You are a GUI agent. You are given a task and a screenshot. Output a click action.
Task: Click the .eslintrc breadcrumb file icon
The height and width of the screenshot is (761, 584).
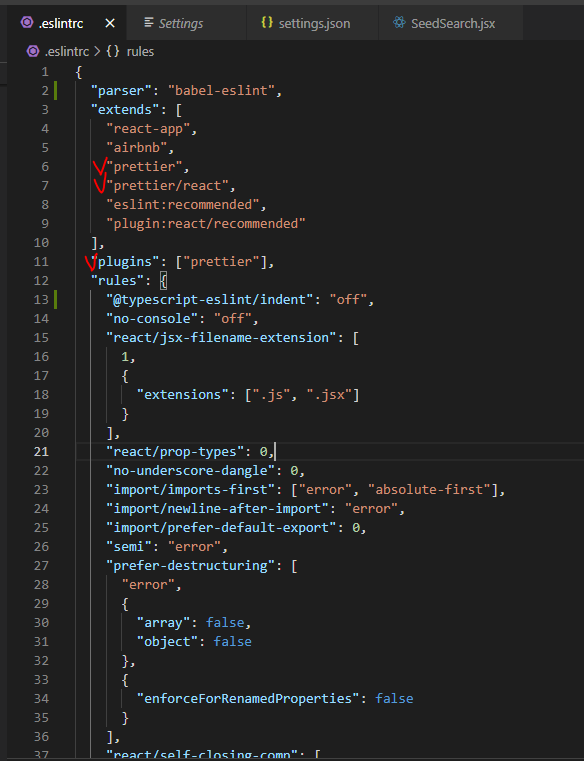tap(33, 51)
